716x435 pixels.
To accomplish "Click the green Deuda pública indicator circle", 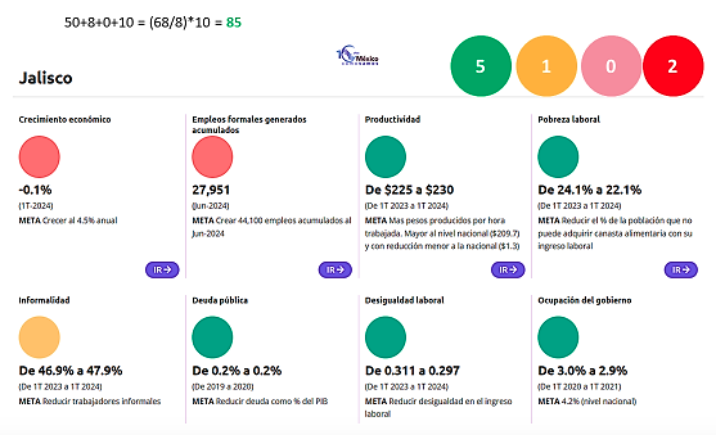I will pyautogui.click(x=212, y=337).
